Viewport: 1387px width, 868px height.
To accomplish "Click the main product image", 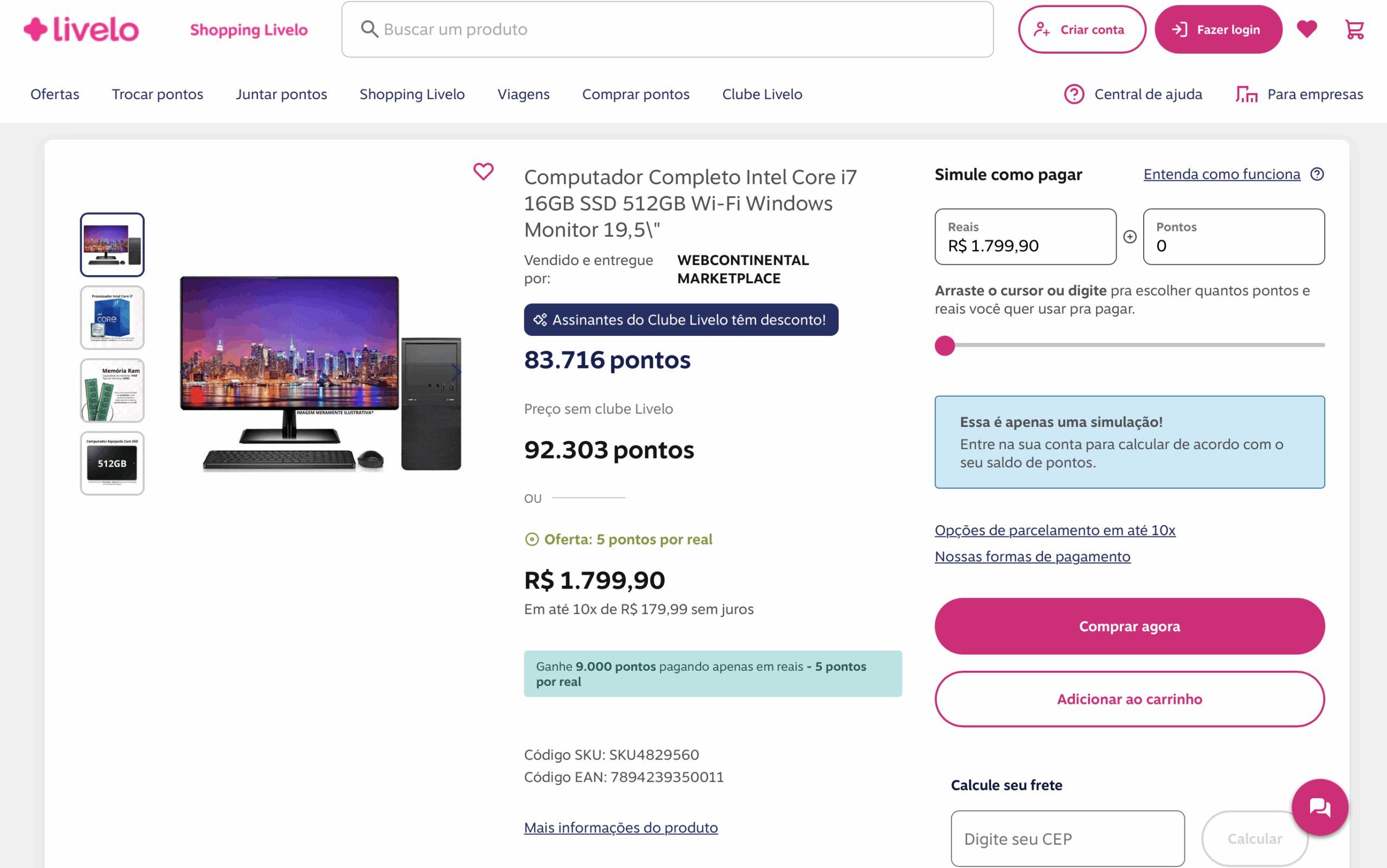I will tap(320, 373).
